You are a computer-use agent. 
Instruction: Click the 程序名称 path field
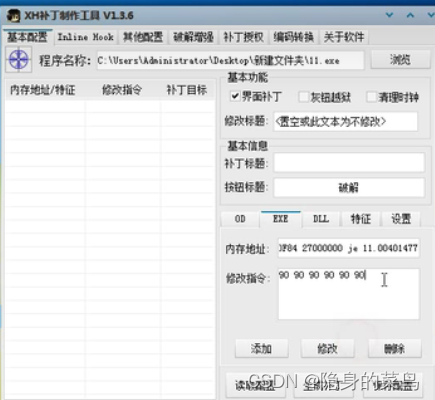pos(230,60)
